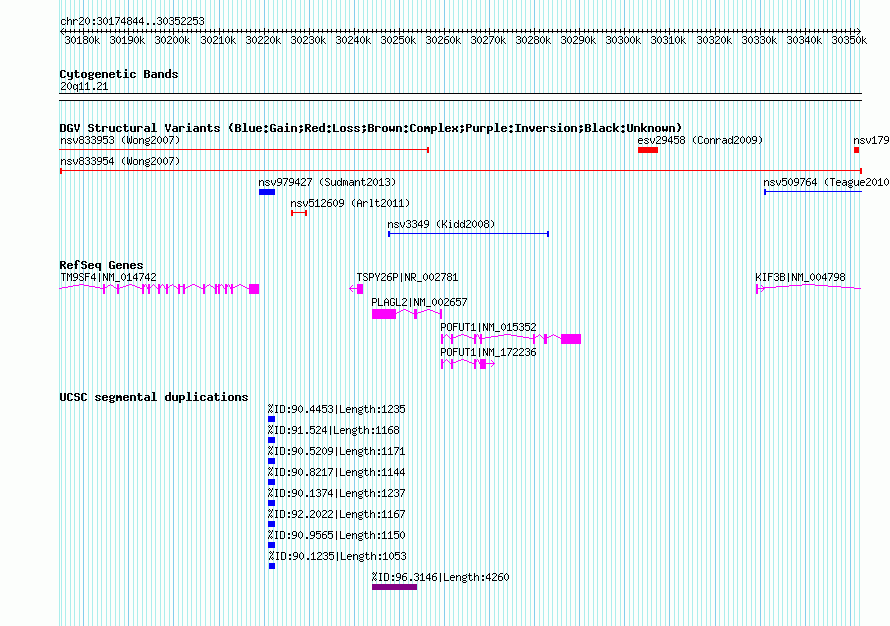Click the POFUT1 NM_015352 terminal exon block
Image resolution: width=890 pixels, height=626 pixels.
coord(571,339)
